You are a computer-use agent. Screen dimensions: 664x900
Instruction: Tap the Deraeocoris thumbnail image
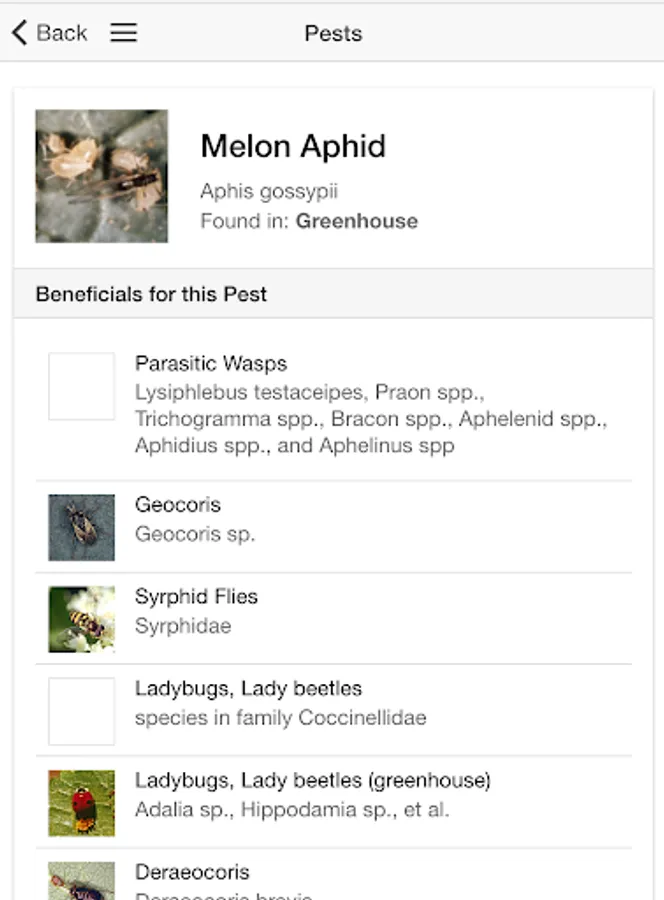pyautogui.click(x=81, y=881)
